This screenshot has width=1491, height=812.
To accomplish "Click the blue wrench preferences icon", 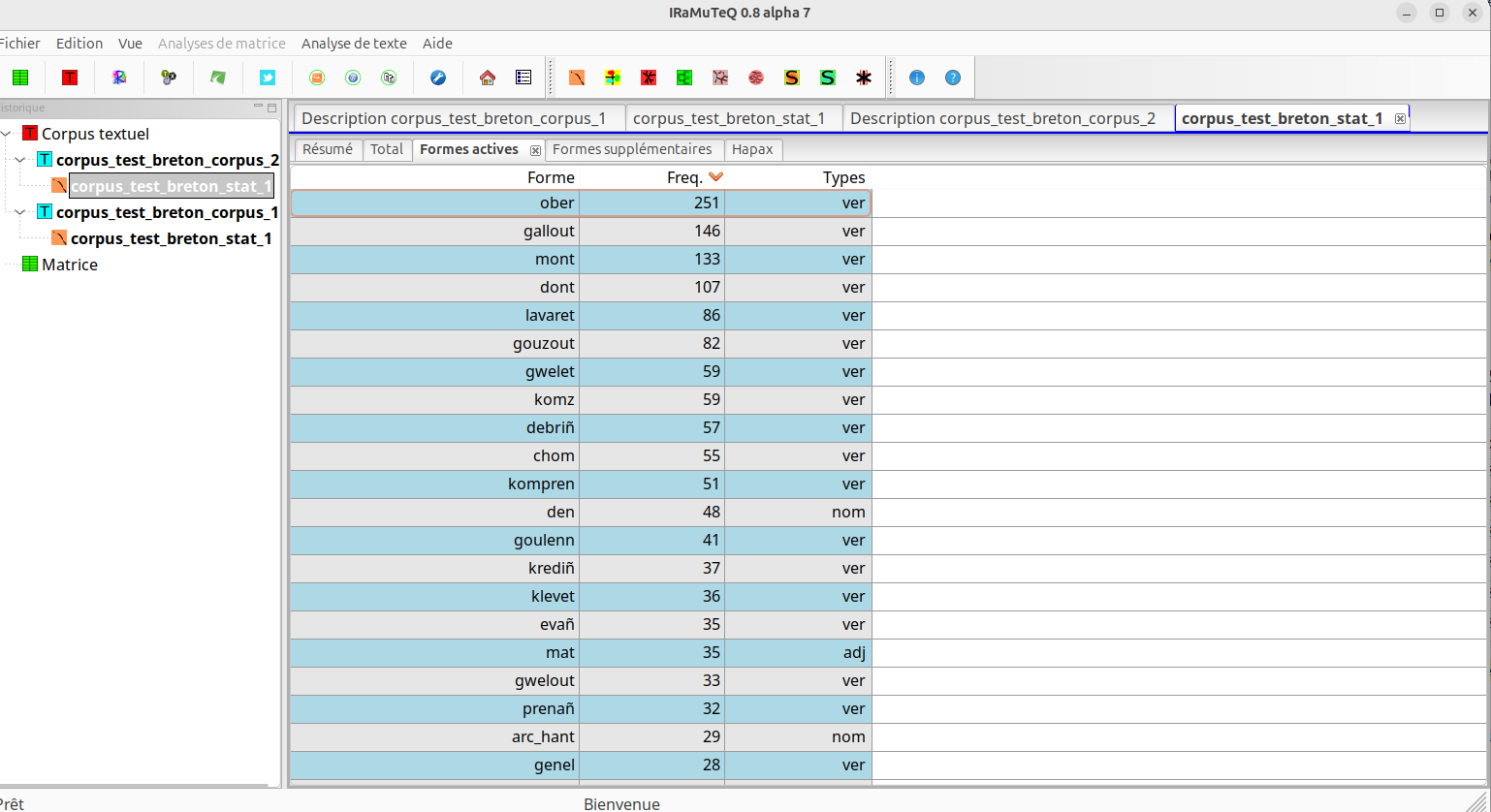I will [438, 78].
